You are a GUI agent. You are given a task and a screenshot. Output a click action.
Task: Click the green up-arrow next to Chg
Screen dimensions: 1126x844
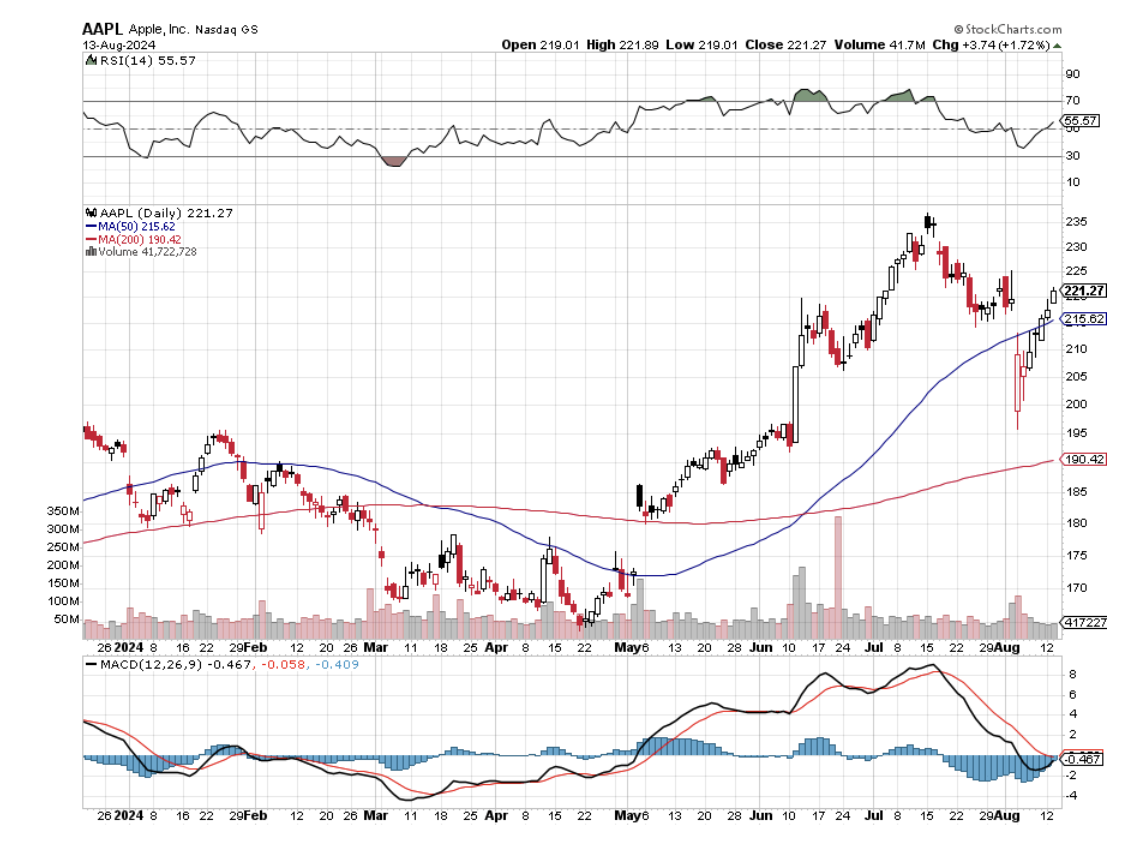[1057, 45]
